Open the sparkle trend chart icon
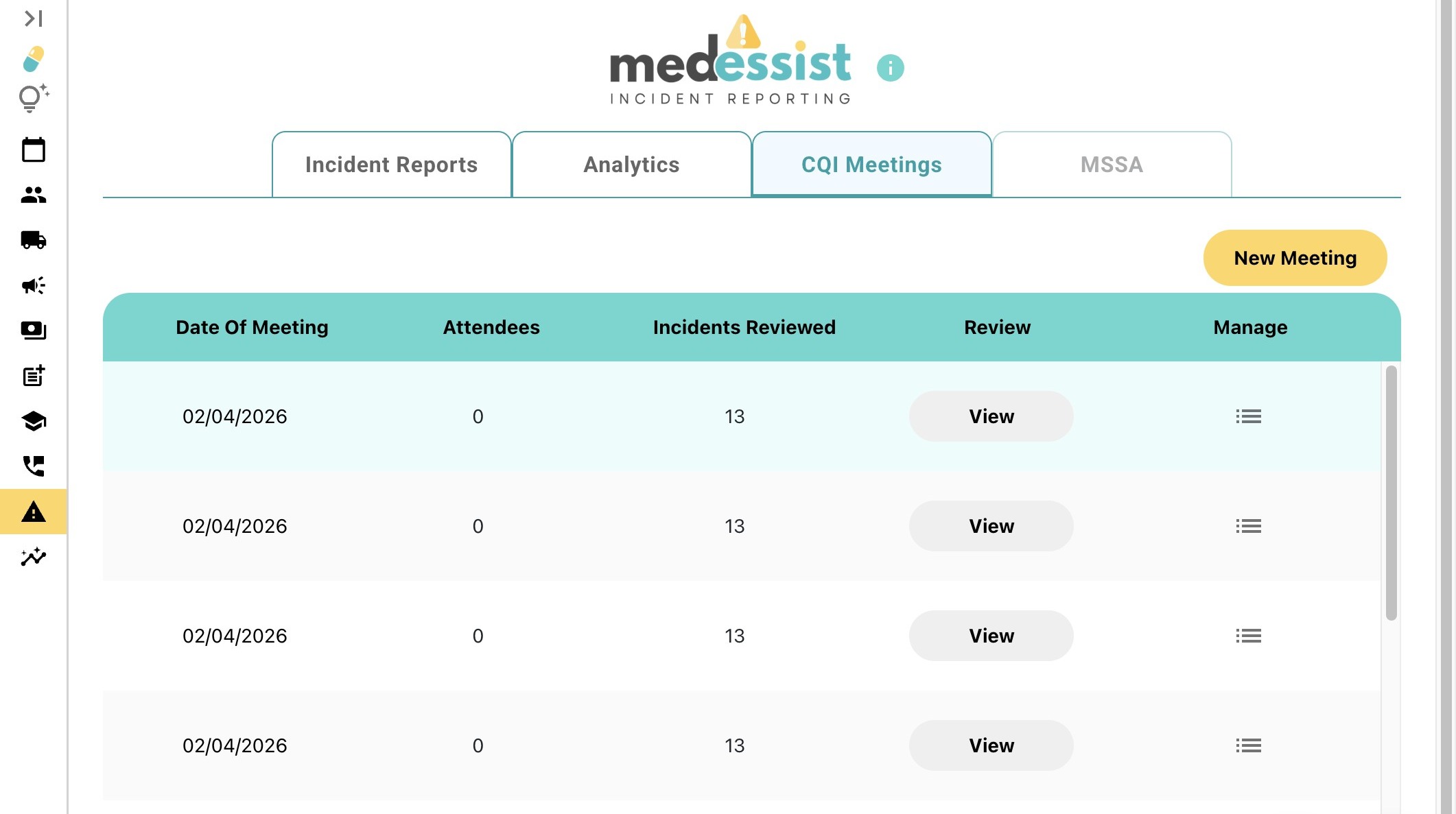The width and height of the screenshot is (1456, 814). (x=33, y=557)
